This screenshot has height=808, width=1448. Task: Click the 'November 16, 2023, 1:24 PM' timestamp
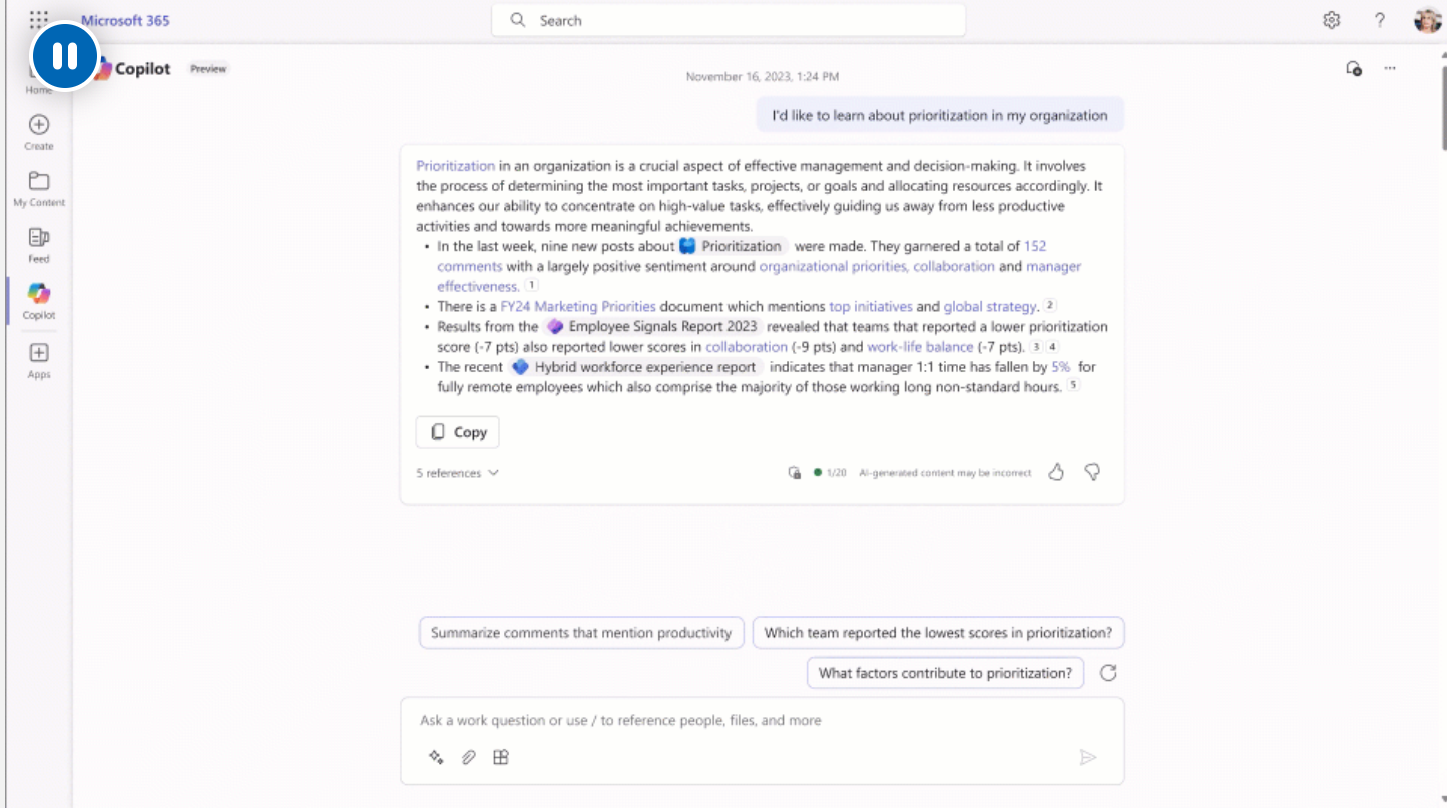[762, 76]
